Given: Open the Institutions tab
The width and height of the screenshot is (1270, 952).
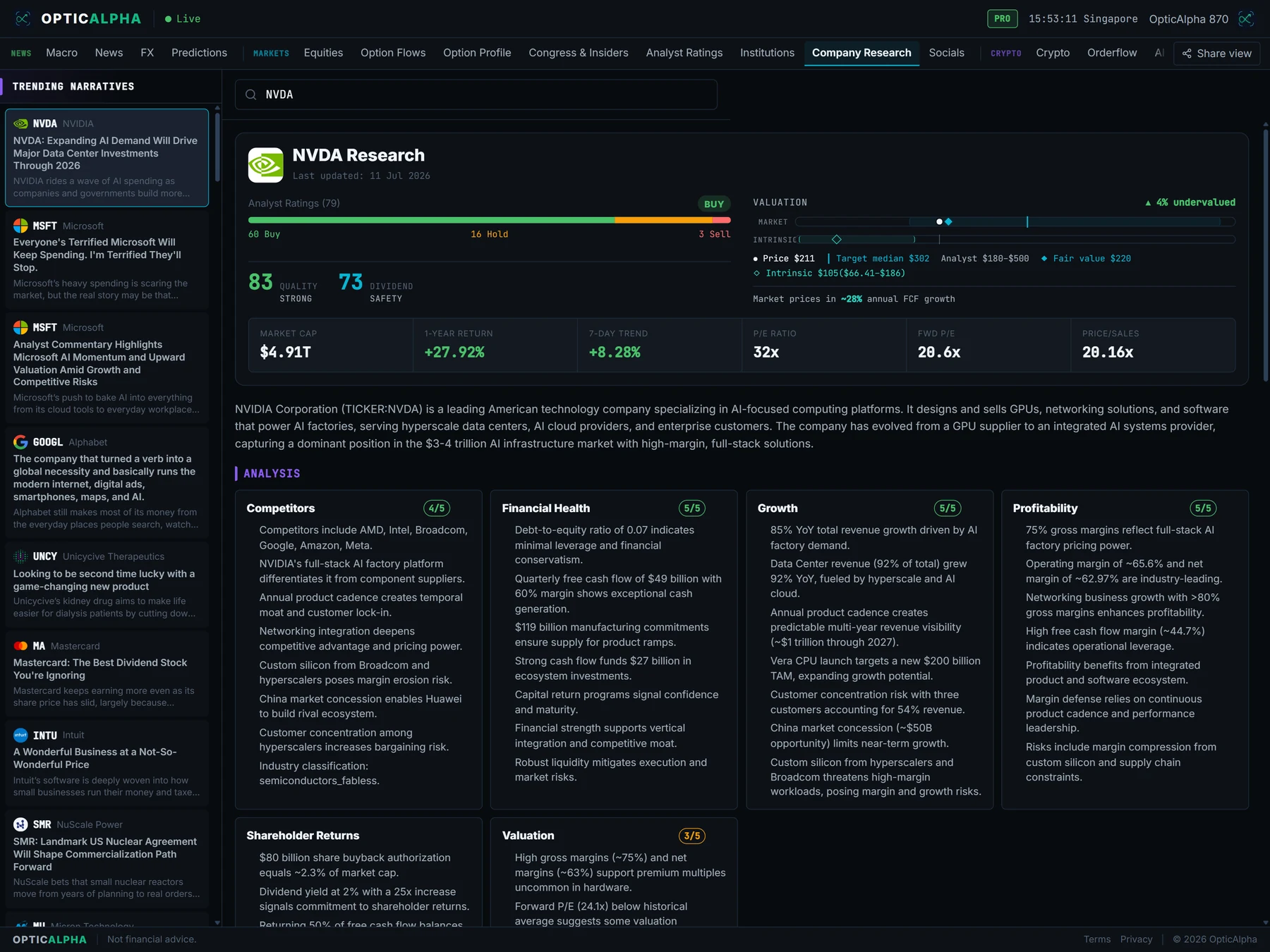Looking at the screenshot, I should (x=767, y=53).
